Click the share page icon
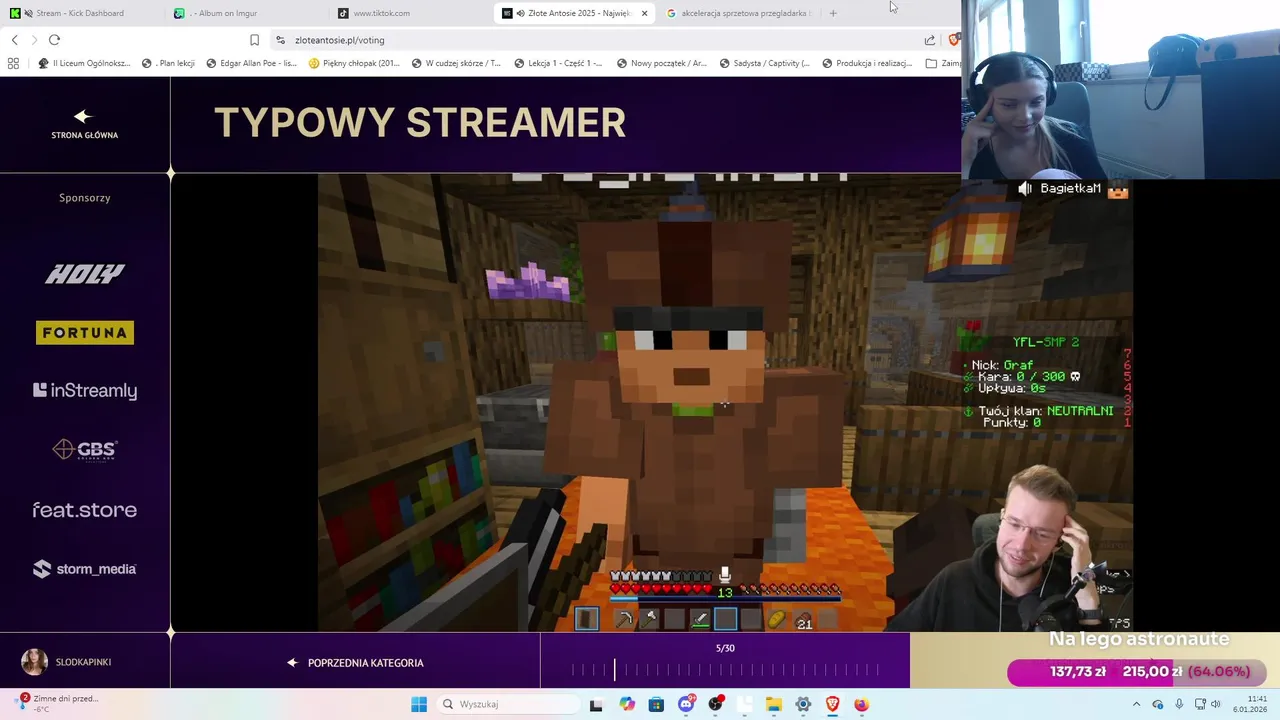1280x720 pixels. click(930, 40)
